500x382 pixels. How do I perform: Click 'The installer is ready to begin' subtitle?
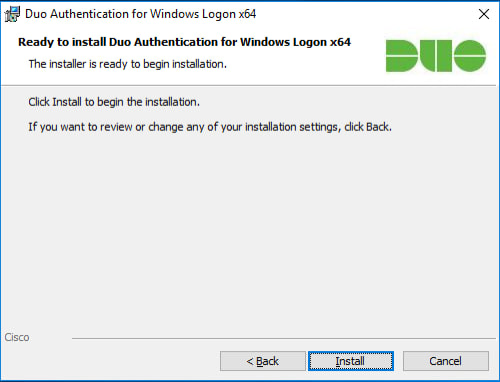tap(128, 64)
